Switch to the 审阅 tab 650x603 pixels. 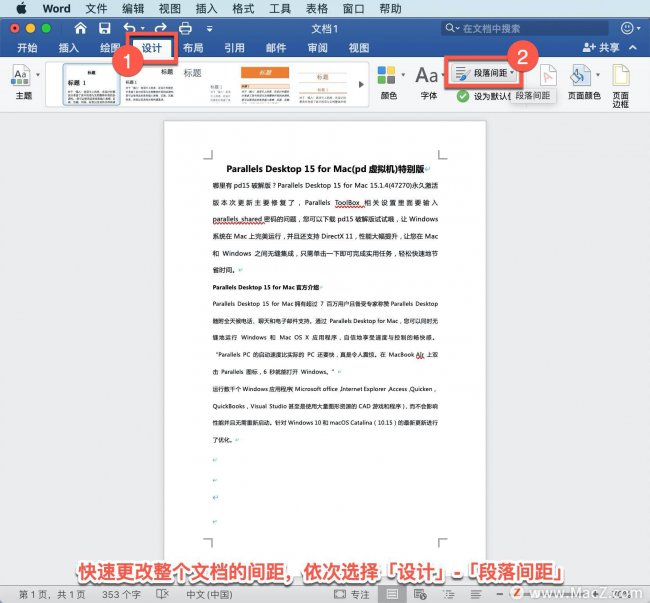318,48
